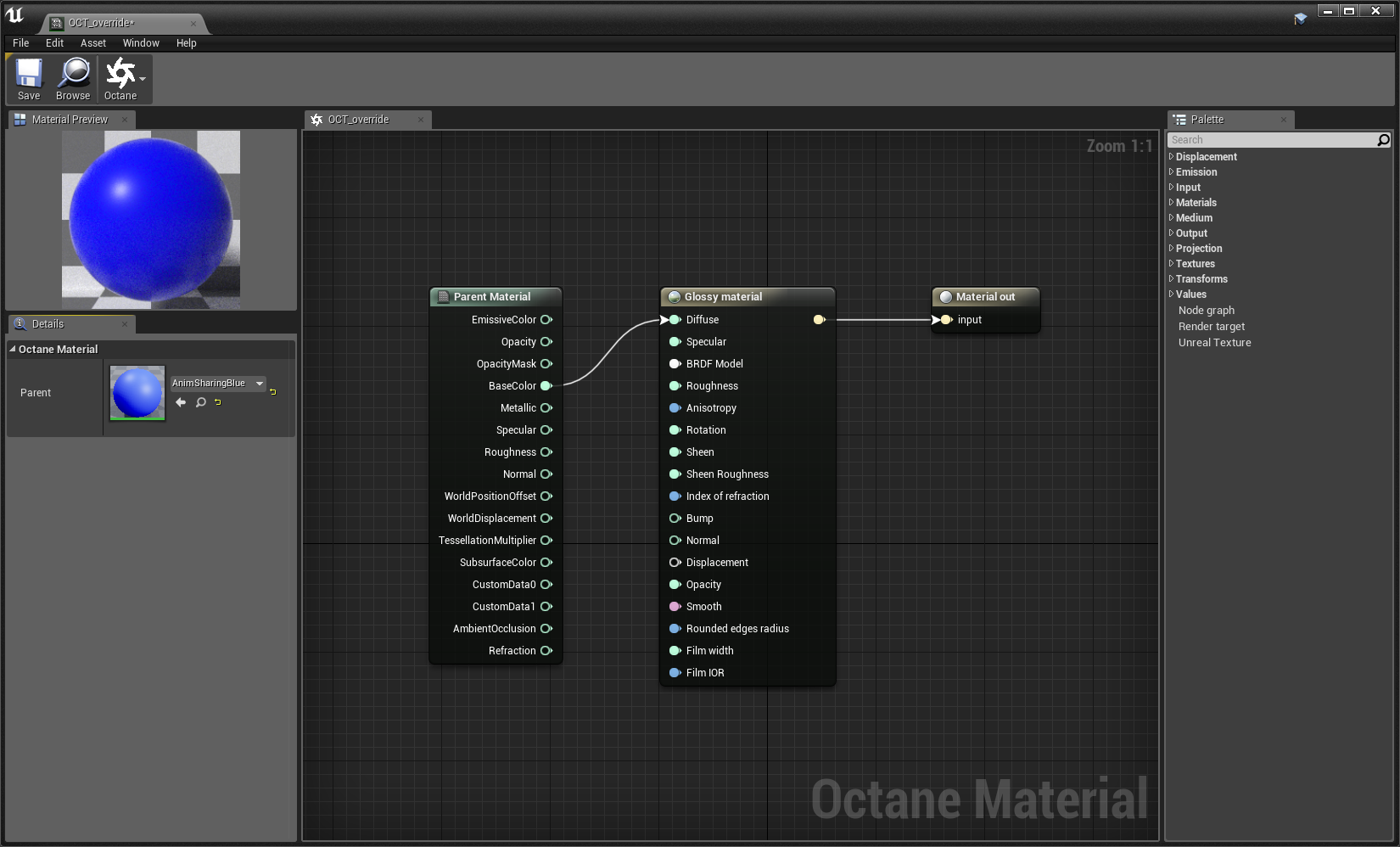
Task: Click the Index of refraction input pin
Action: [x=675, y=496]
